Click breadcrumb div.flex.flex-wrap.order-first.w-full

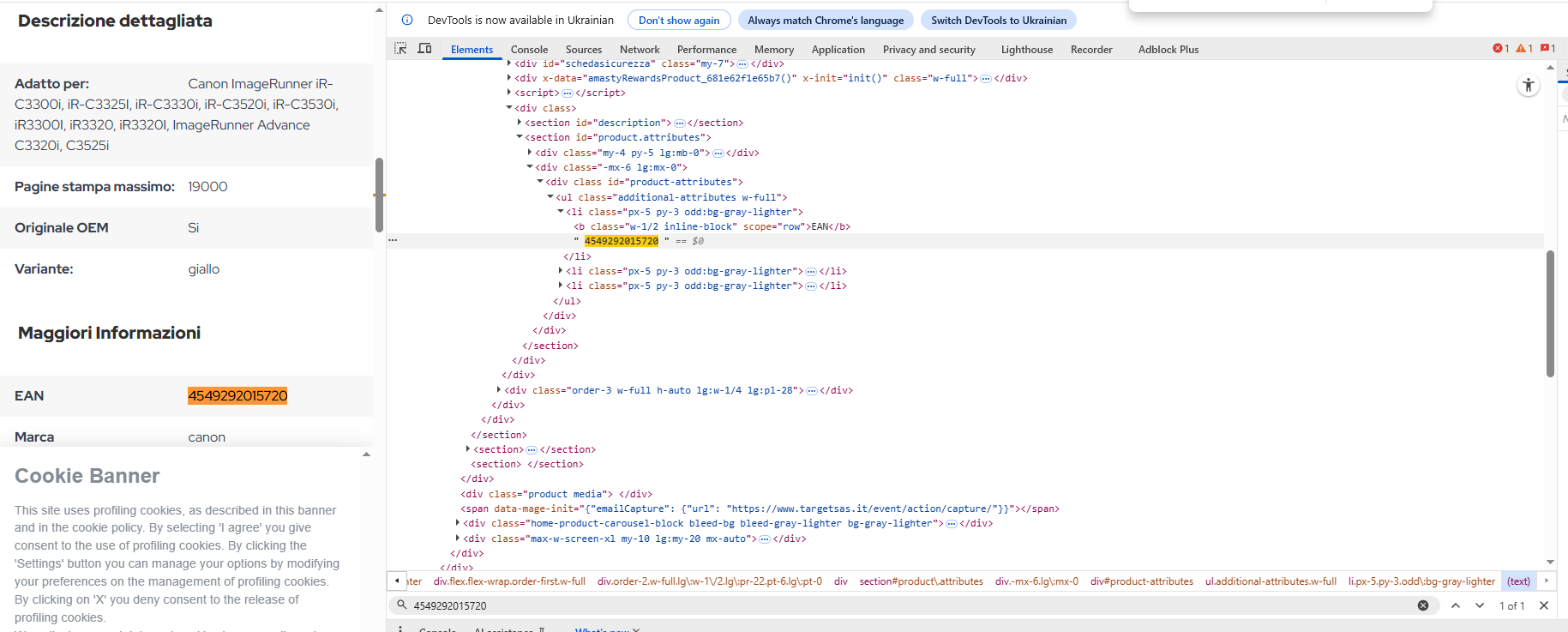pos(509,581)
